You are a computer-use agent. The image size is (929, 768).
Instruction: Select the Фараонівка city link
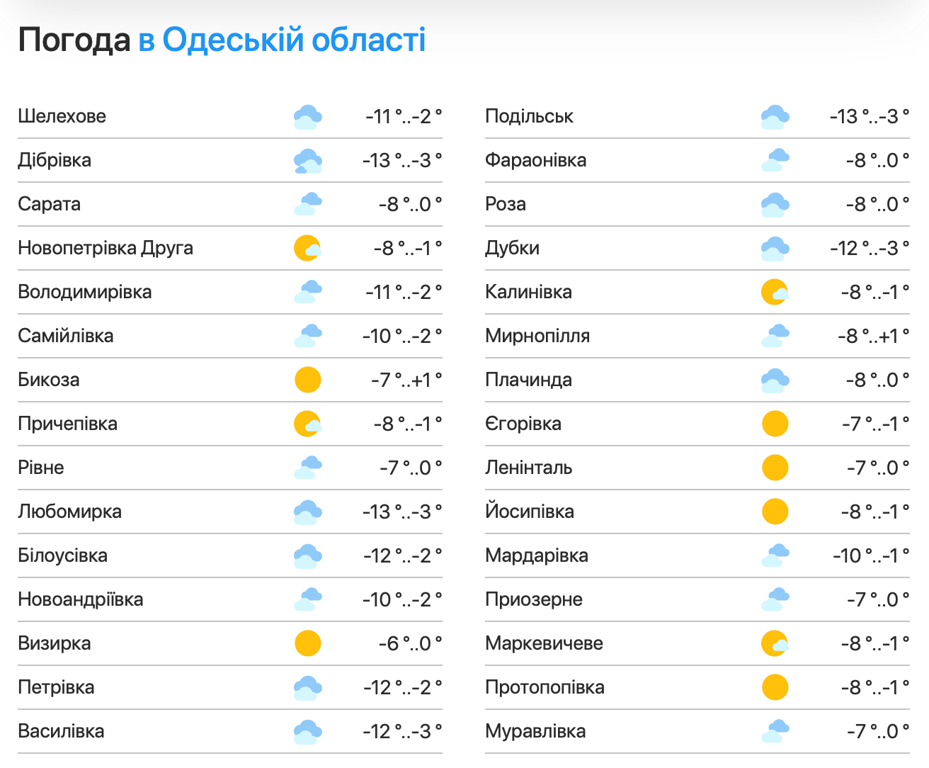click(536, 160)
